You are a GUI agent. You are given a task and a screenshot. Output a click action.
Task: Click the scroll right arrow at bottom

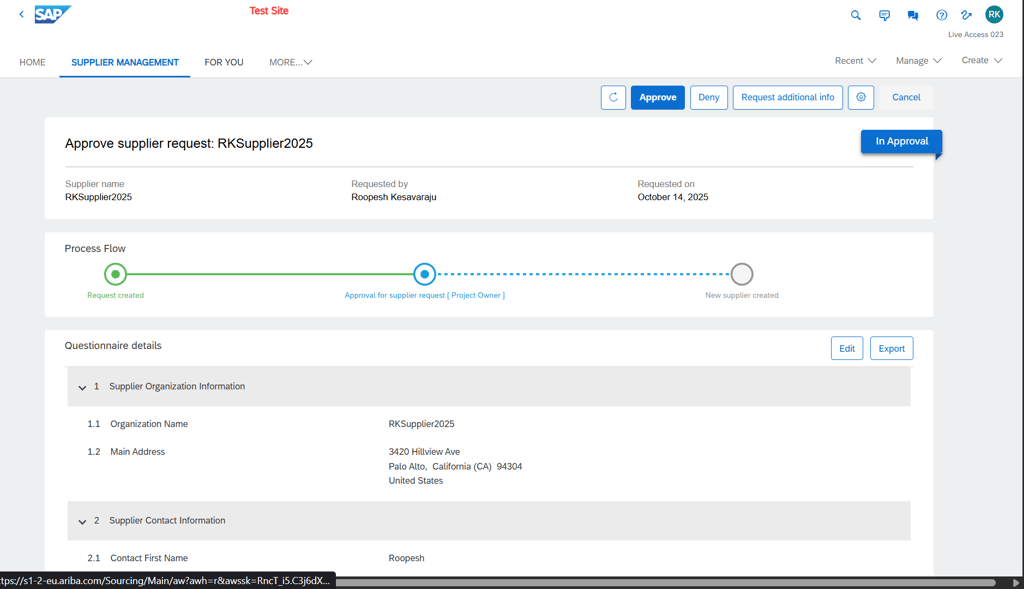point(1016,582)
